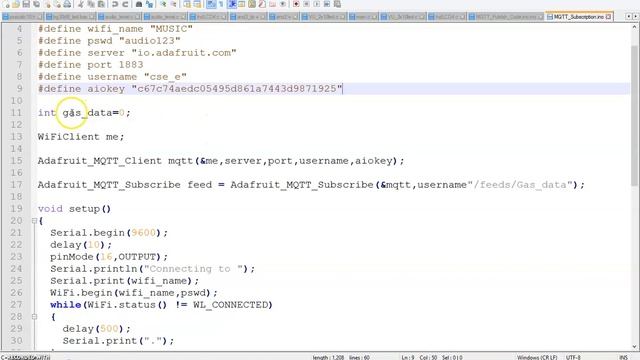Screen dimensions: 640x360
Task: Click on the WL_CONNECTED constant
Action: 230,305
